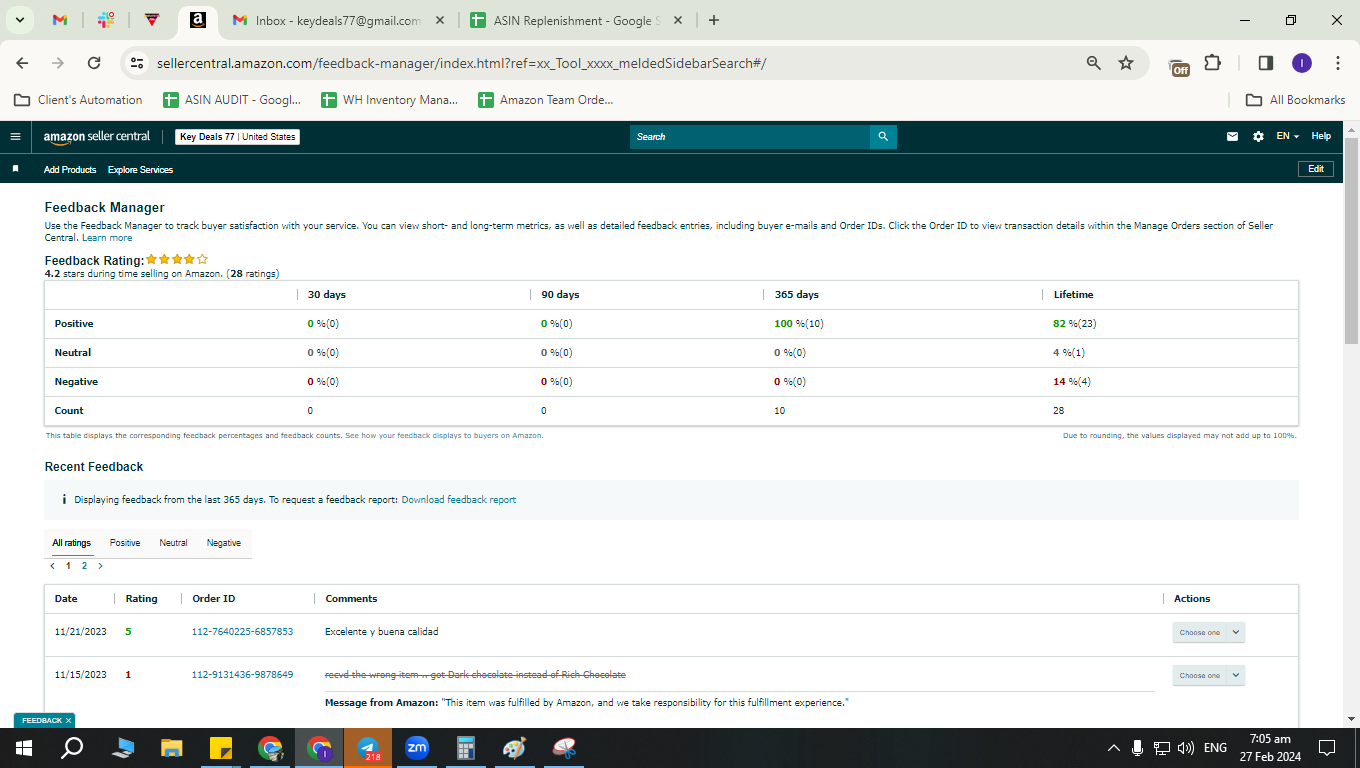The width and height of the screenshot is (1360, 768).
Task: Go back with the browser back arrow
Action: point(22,63)
